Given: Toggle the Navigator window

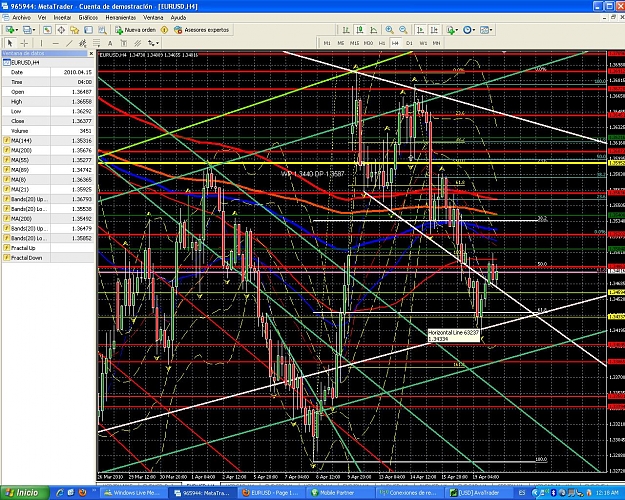Looking at the screenshot, I should click(75, 30).
